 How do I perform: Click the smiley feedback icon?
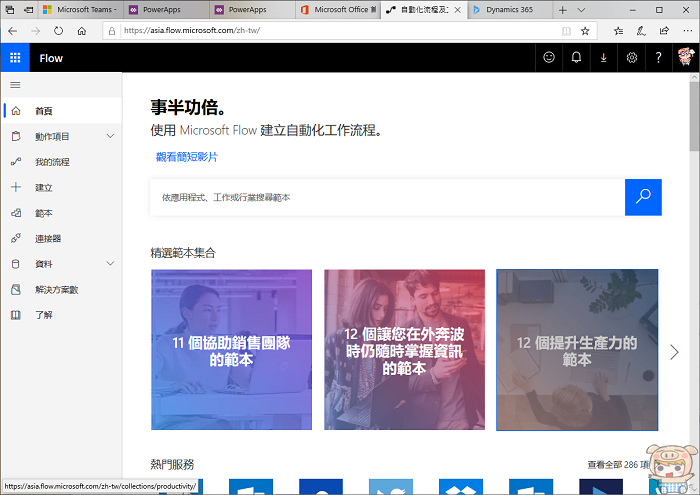click(x=548, y=58)
